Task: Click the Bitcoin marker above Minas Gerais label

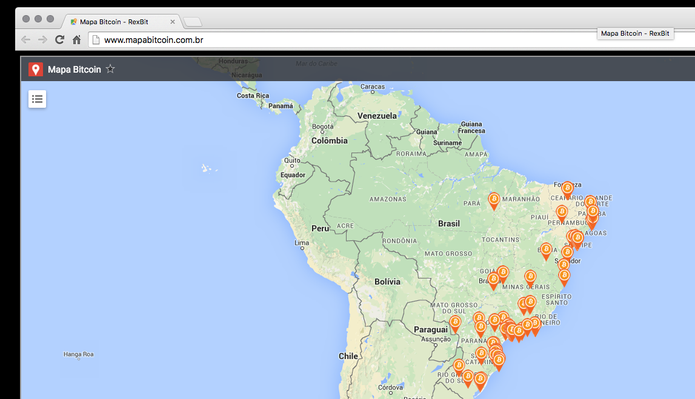Action: pyautogui.click(x=530, y=279)
